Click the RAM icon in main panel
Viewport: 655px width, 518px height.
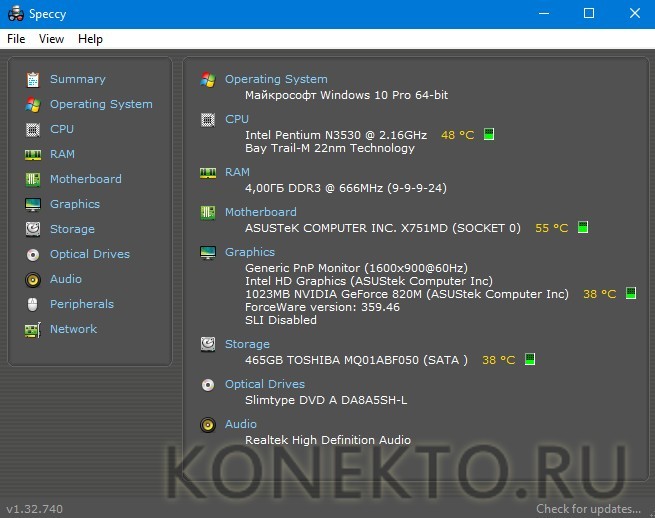pyautogui.click(x=208, y=173)
